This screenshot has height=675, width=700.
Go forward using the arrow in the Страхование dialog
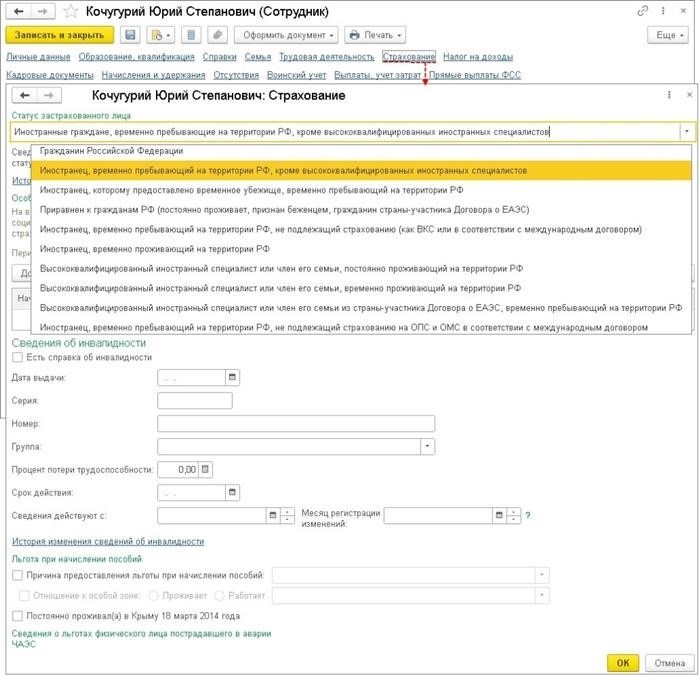(x=49, y=95)
